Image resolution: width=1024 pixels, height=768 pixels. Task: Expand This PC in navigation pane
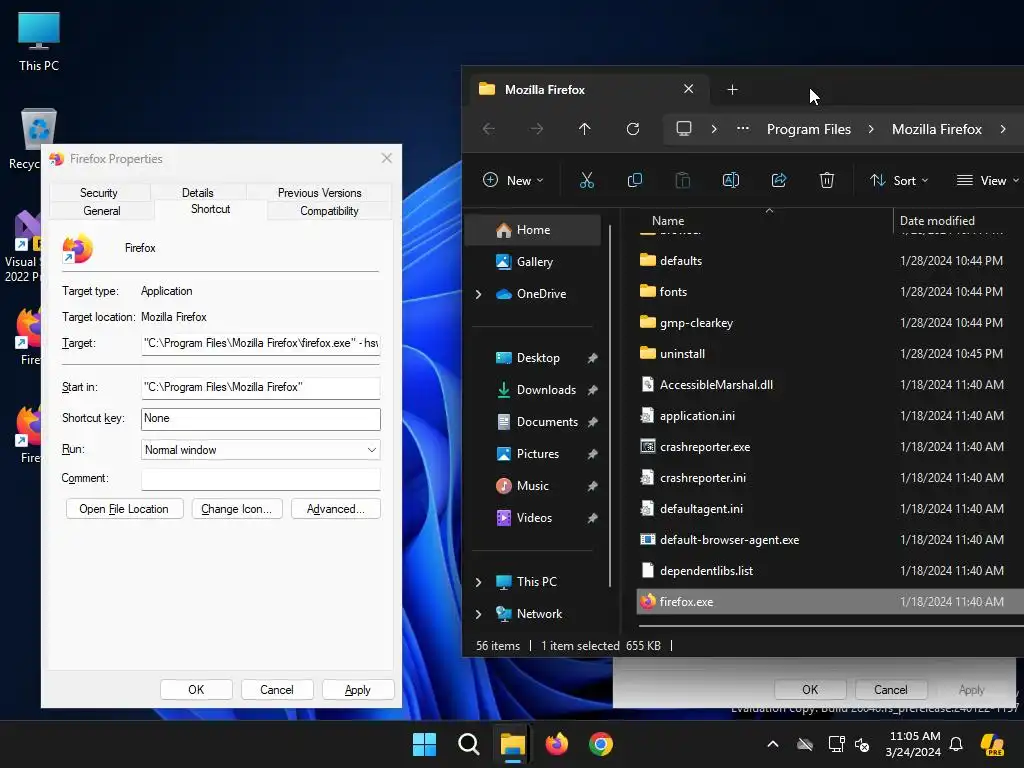479,582
